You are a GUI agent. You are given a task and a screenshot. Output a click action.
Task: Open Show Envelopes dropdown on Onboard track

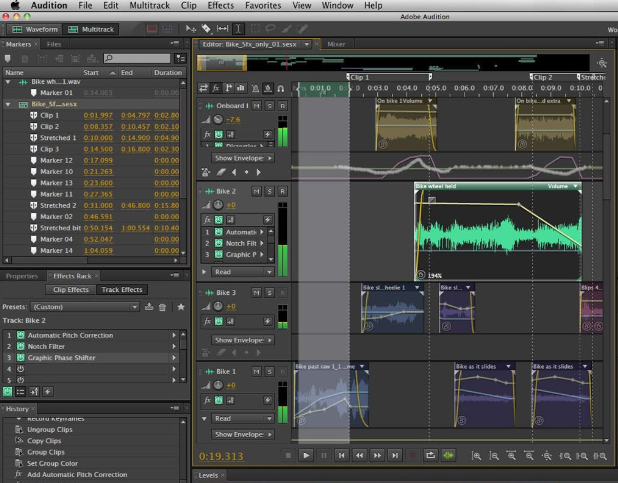[243, 158]
